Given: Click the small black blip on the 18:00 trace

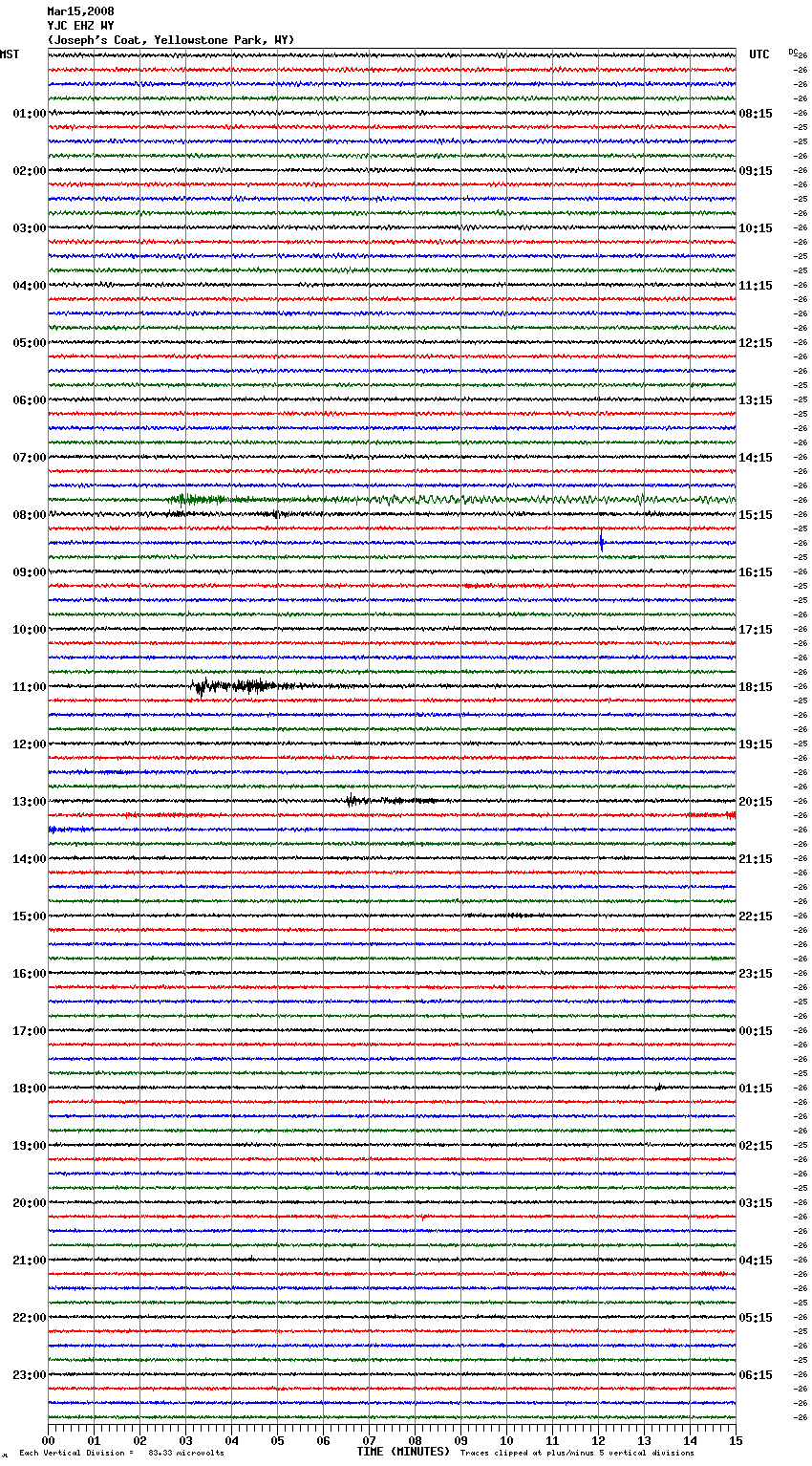Looking at the screenshot, I should click(x=659, y=1087).
